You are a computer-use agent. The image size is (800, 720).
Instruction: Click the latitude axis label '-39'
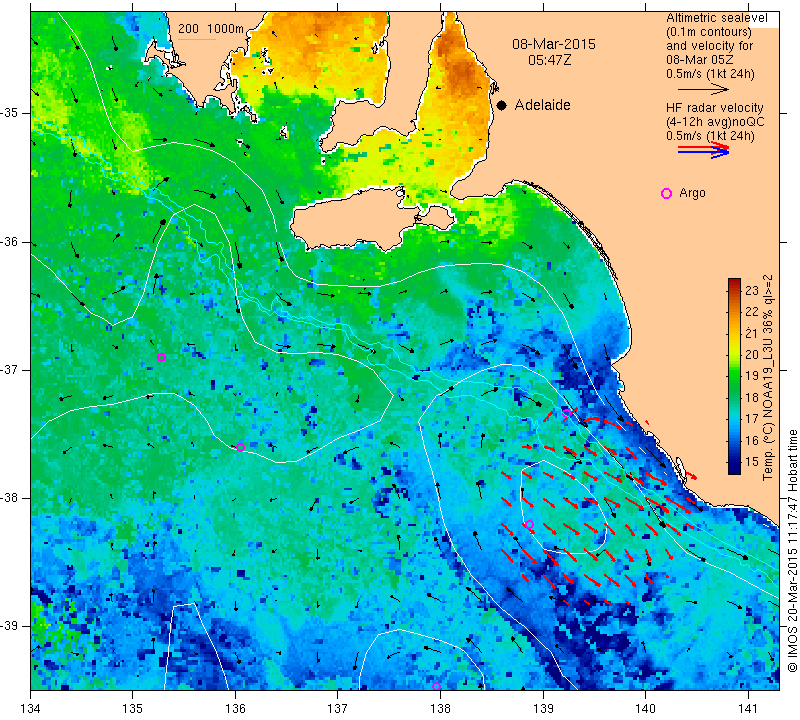coord(9,626)
